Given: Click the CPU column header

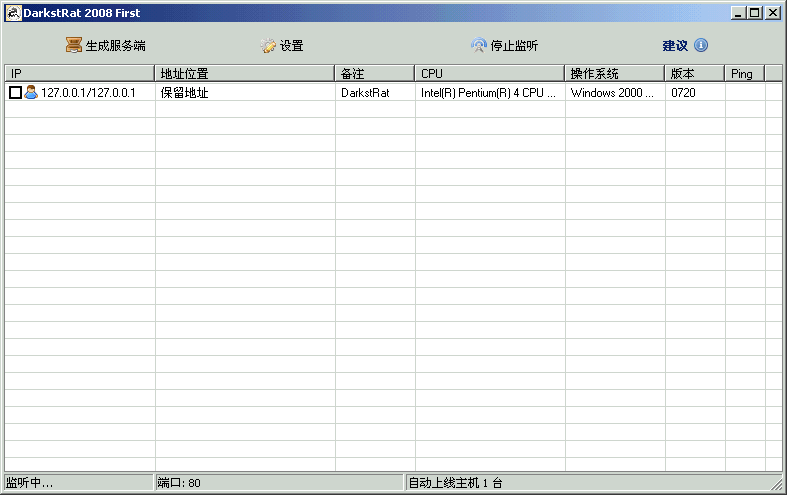Looking at the screenshot, I should (490, 74).
